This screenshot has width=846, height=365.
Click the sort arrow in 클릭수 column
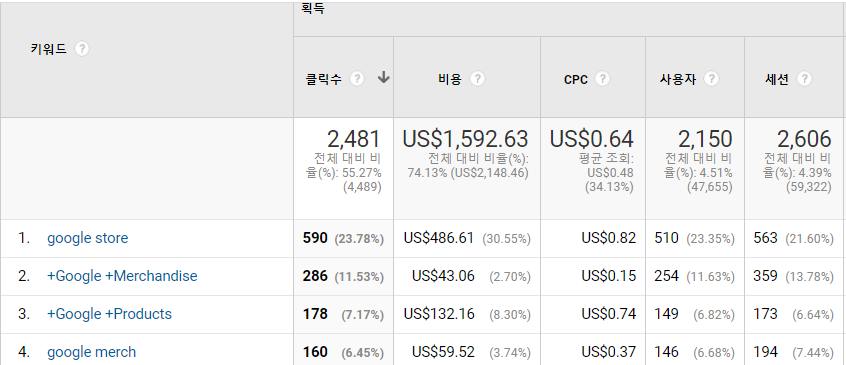pos(383,78)
